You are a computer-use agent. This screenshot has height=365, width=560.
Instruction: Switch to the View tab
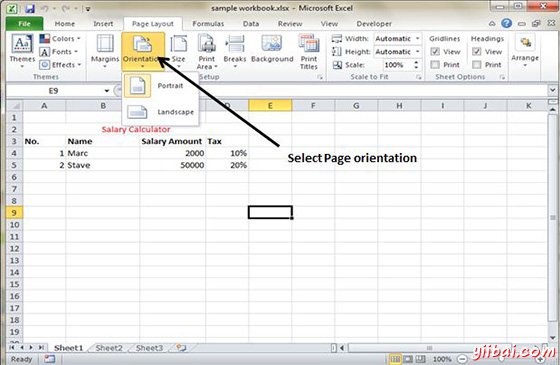[329, 24]
